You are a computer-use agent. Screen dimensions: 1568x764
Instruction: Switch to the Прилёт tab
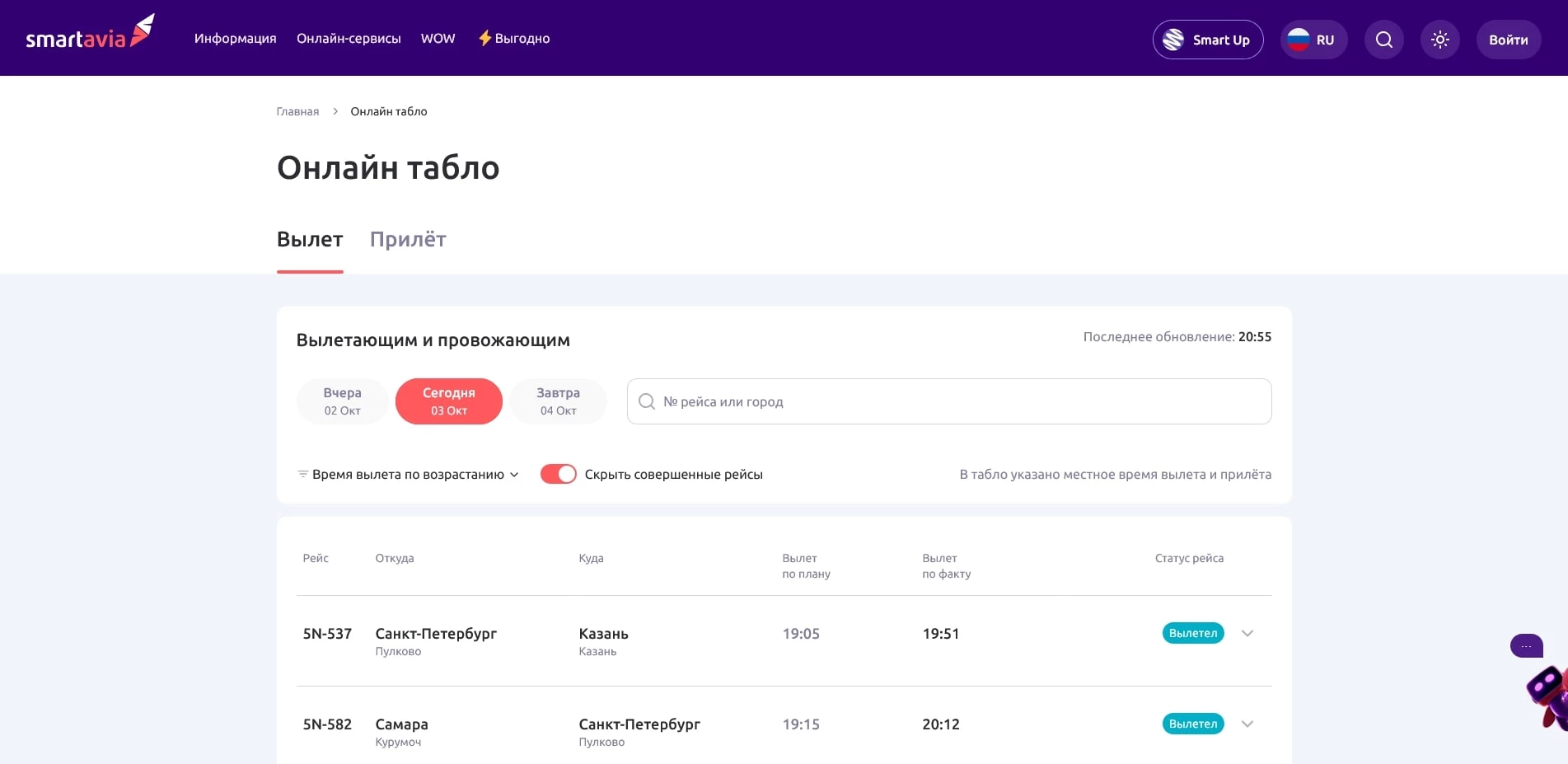(407, 240)
